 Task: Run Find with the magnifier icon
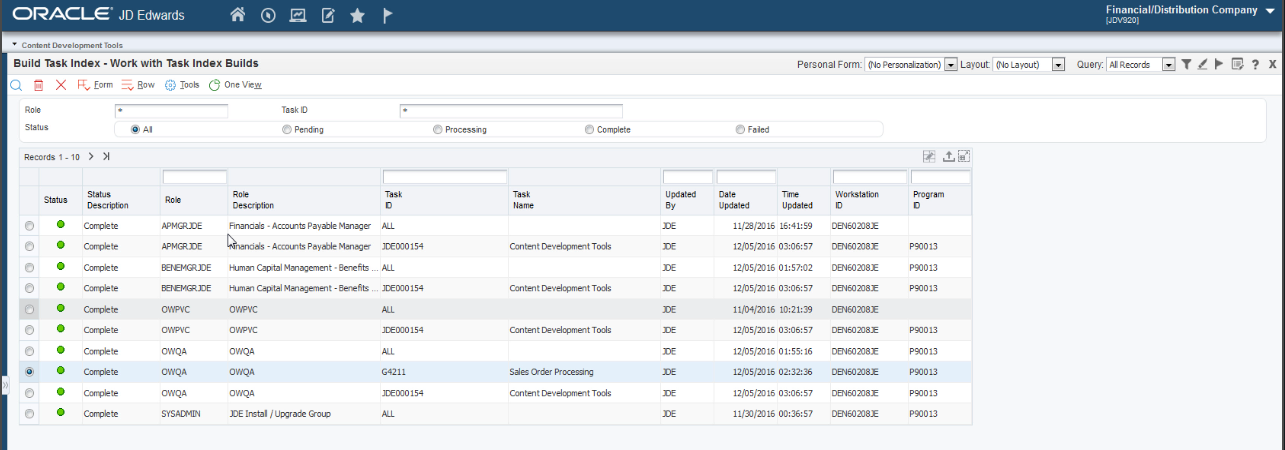click(16, 85)
